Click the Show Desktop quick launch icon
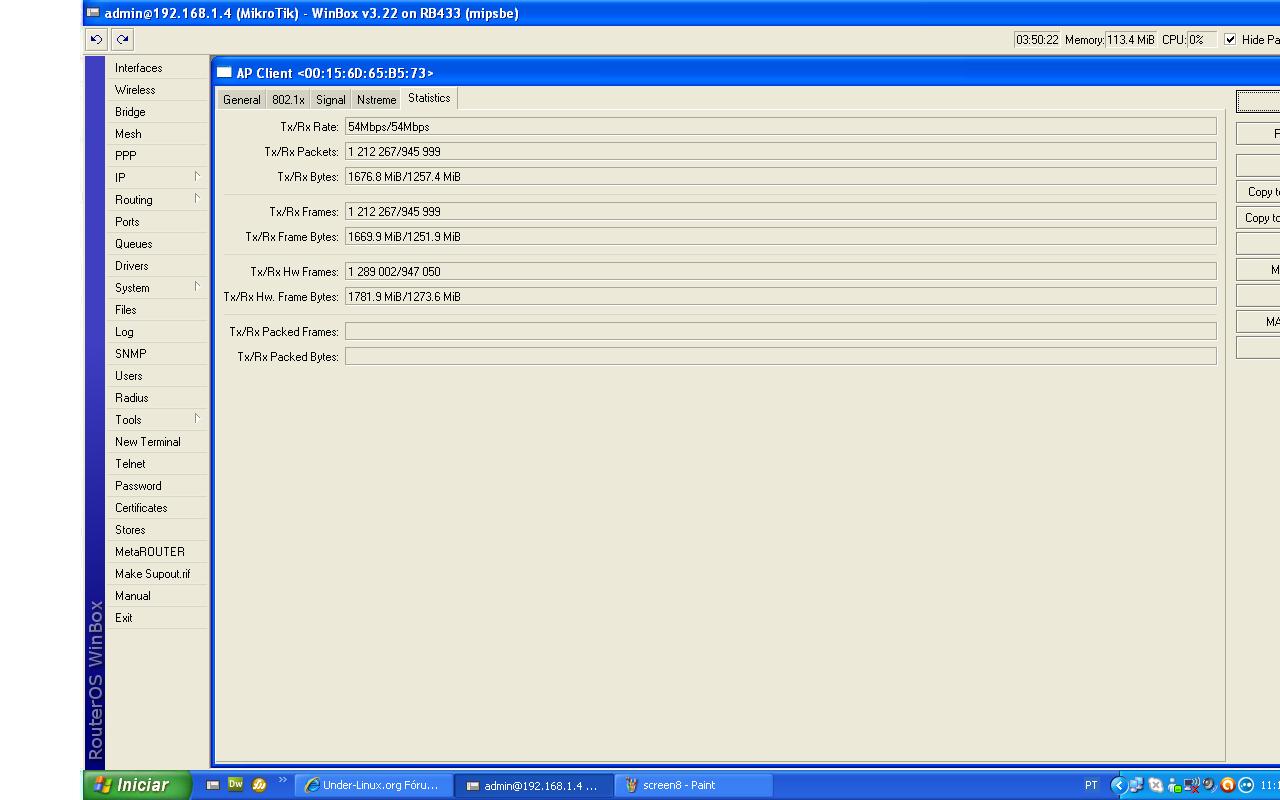Image resolution: width=1280 pixels, height=800 pixels. click(213, 785)
